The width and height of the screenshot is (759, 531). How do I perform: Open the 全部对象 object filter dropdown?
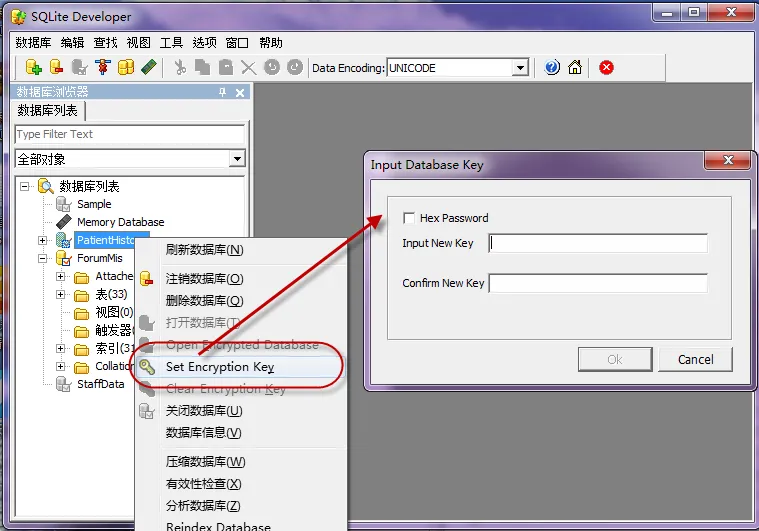(237, 159)
